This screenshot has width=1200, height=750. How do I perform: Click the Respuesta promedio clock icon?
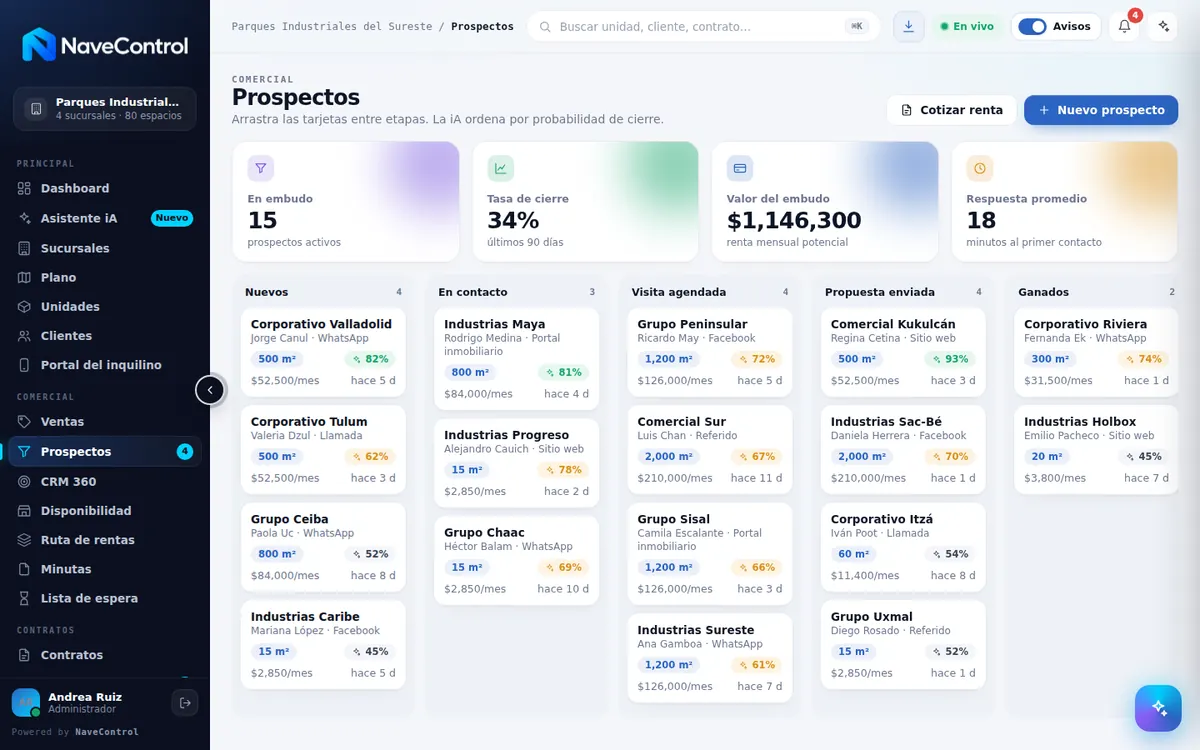[979, 168]
